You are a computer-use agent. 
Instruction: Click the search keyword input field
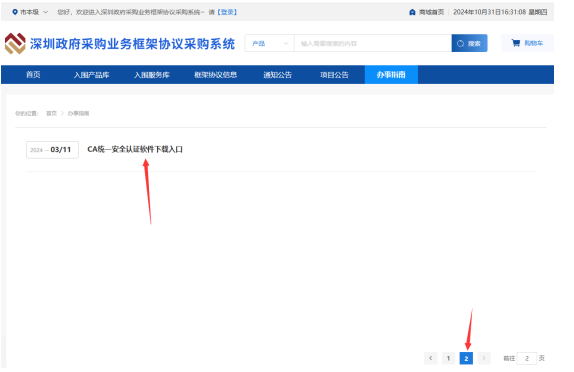373,44
